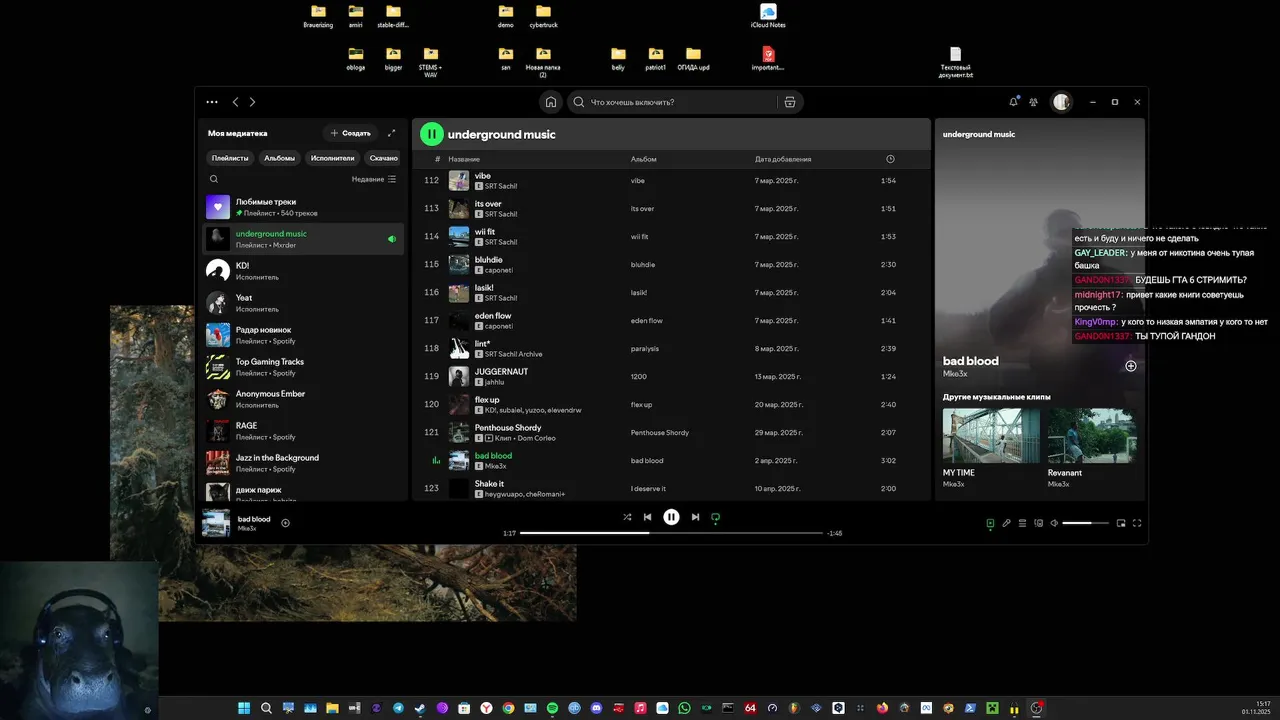Open the profile avatar menu
This screenshot has width=1280, height=720.
[1061, 102]
